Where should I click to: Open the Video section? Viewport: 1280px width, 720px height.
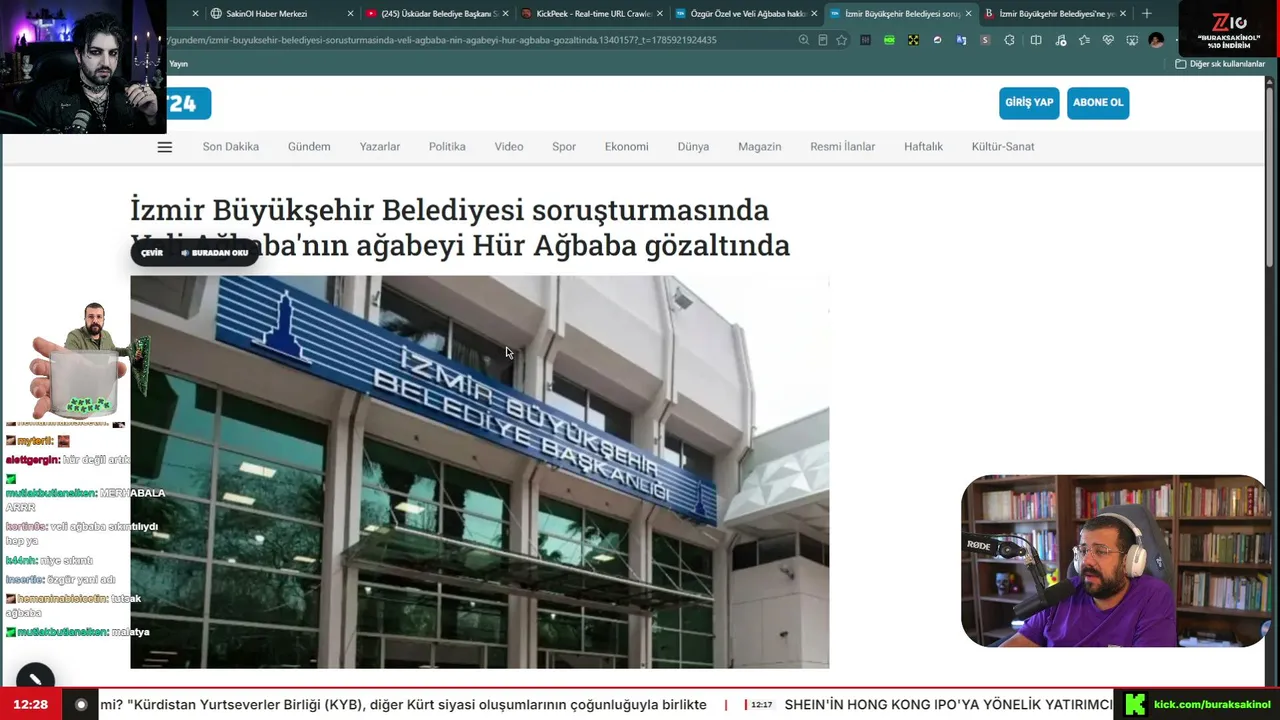click(x=509, y=147)
